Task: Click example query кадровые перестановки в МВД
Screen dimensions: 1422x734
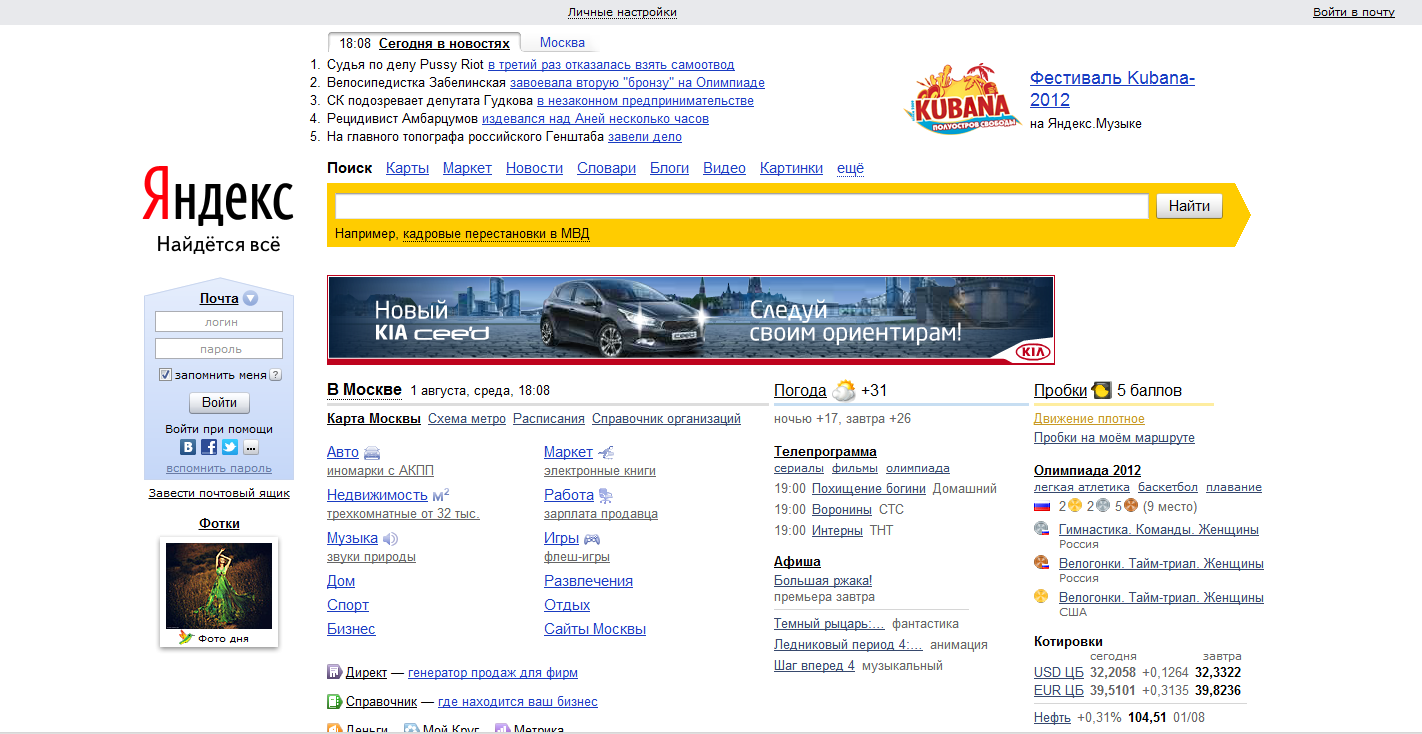Action: [x=496, y=234]
